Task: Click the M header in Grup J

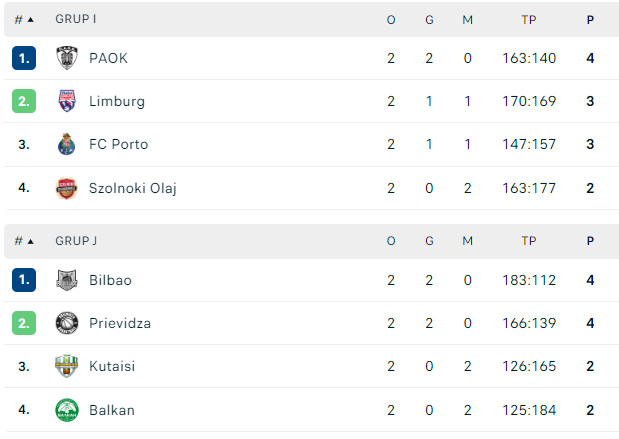Action: pos(467,241)
